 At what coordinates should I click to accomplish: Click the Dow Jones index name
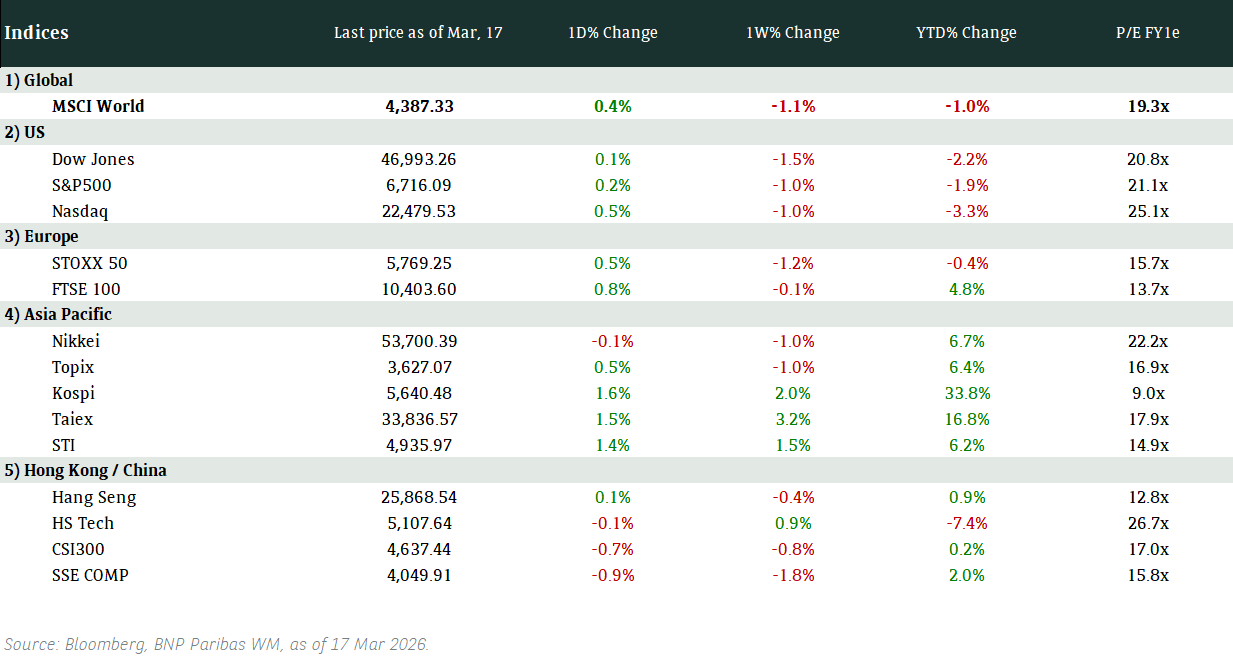(x=93, y=159)
